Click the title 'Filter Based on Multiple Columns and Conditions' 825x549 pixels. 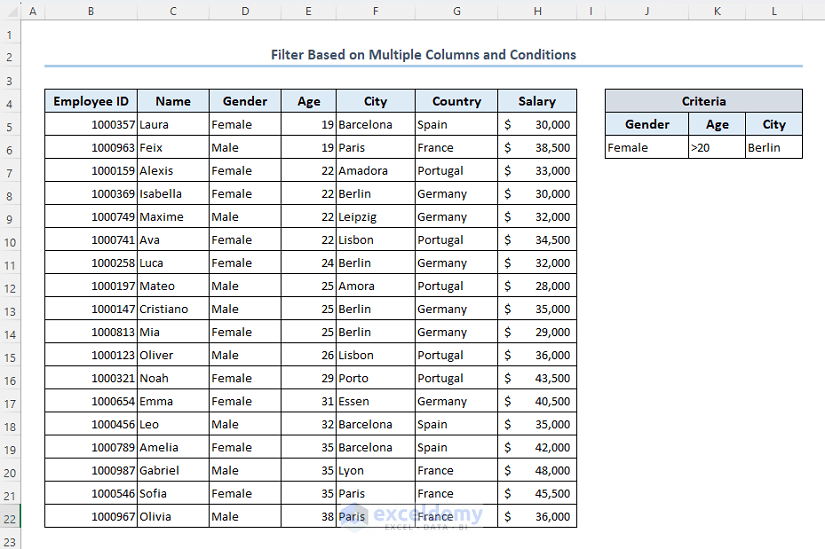[424, 55]
